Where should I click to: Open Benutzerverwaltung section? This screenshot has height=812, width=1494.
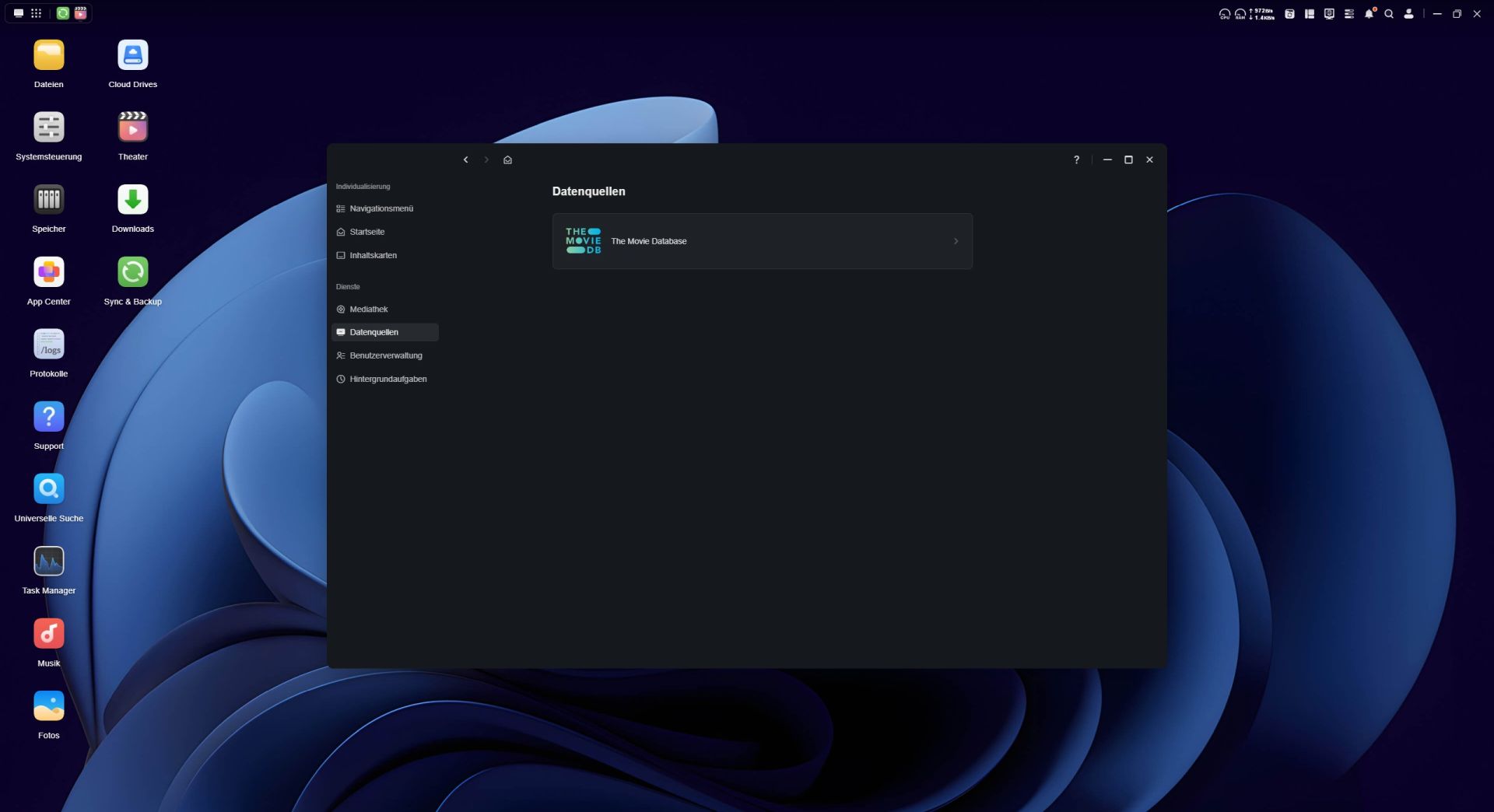(x=385, y=355)
